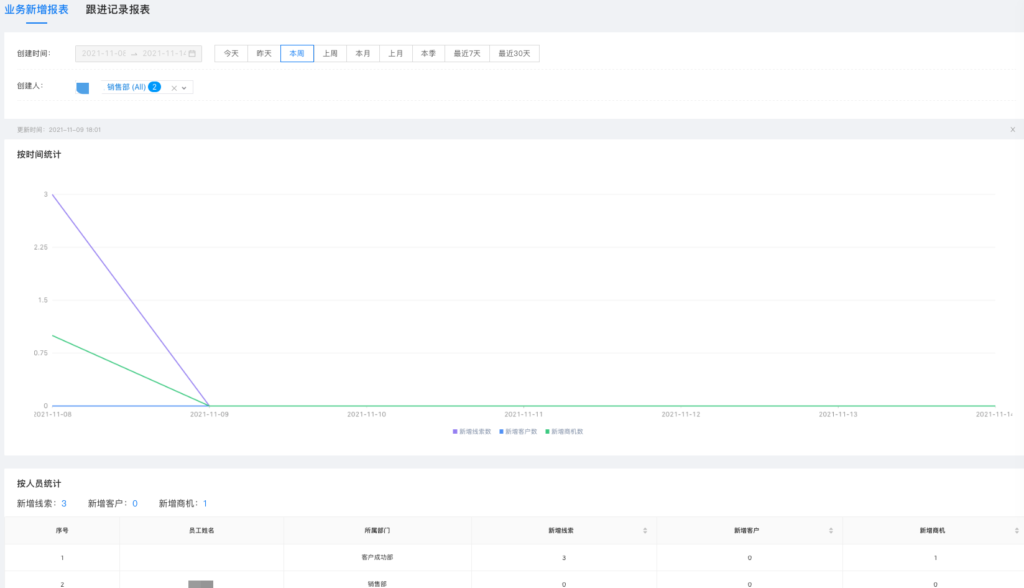Close the update time notice bar
The height and width of the screenshot is (588, 1024).
point(1012,129)
